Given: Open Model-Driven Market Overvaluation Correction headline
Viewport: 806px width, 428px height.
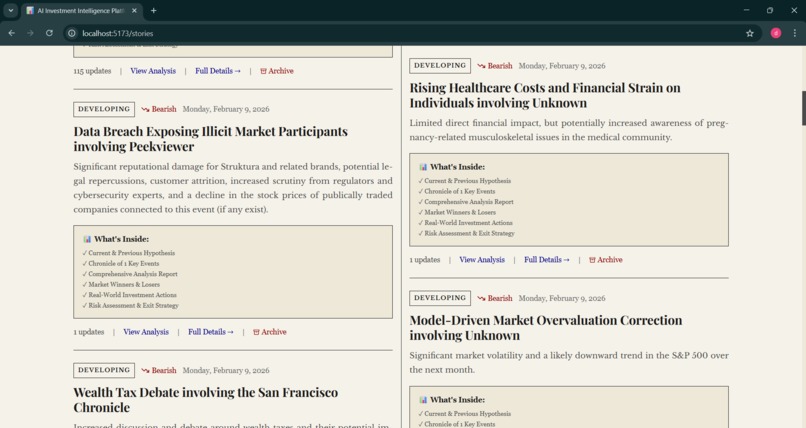Looking at the screenshot, I should [x=546, y=328].
